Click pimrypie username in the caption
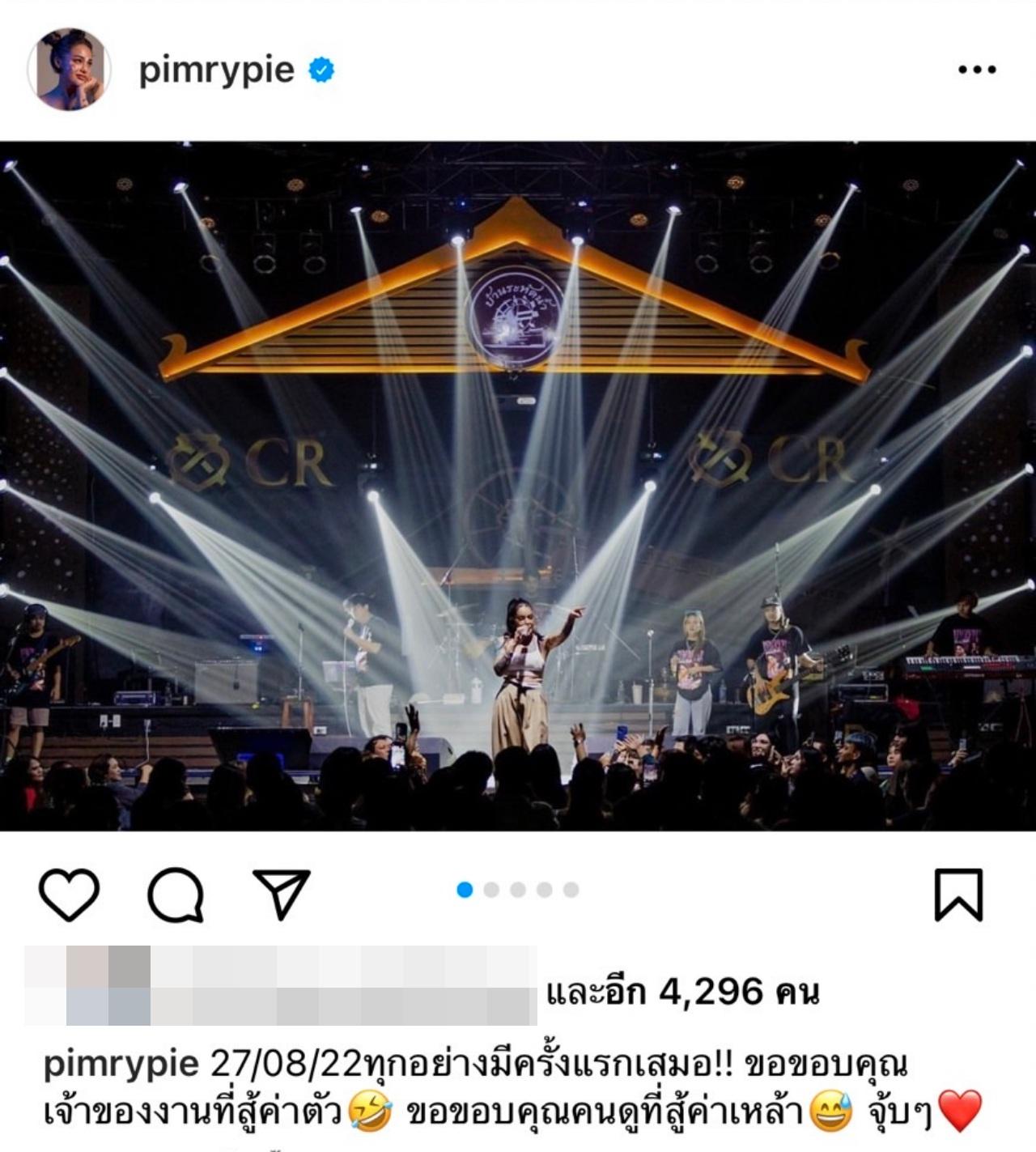The image size is (1036, 1152). pyautogui.click(x=121, y=1065)
